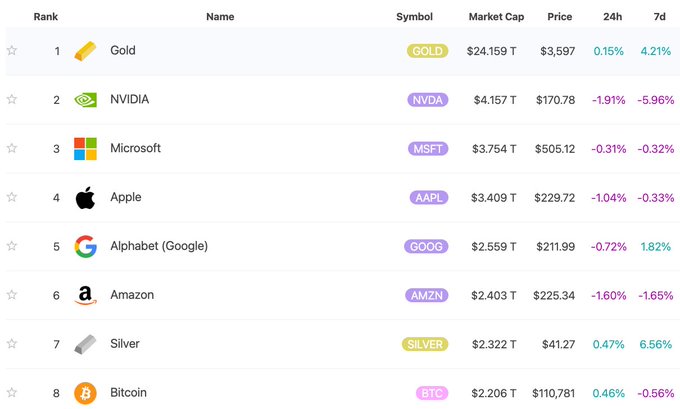This screenshot has width=680, height=409.
Task: Click NVIDIA 24h change -1.91%
Action: pos(609,100)
